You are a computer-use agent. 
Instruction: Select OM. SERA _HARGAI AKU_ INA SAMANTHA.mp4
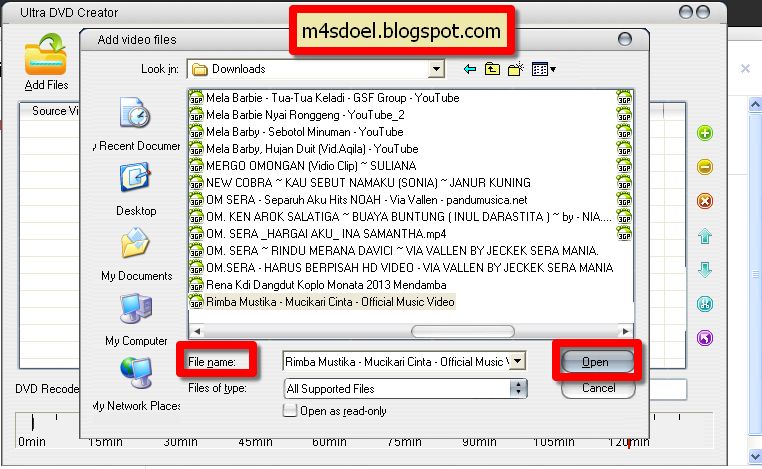tap(326, 234)
